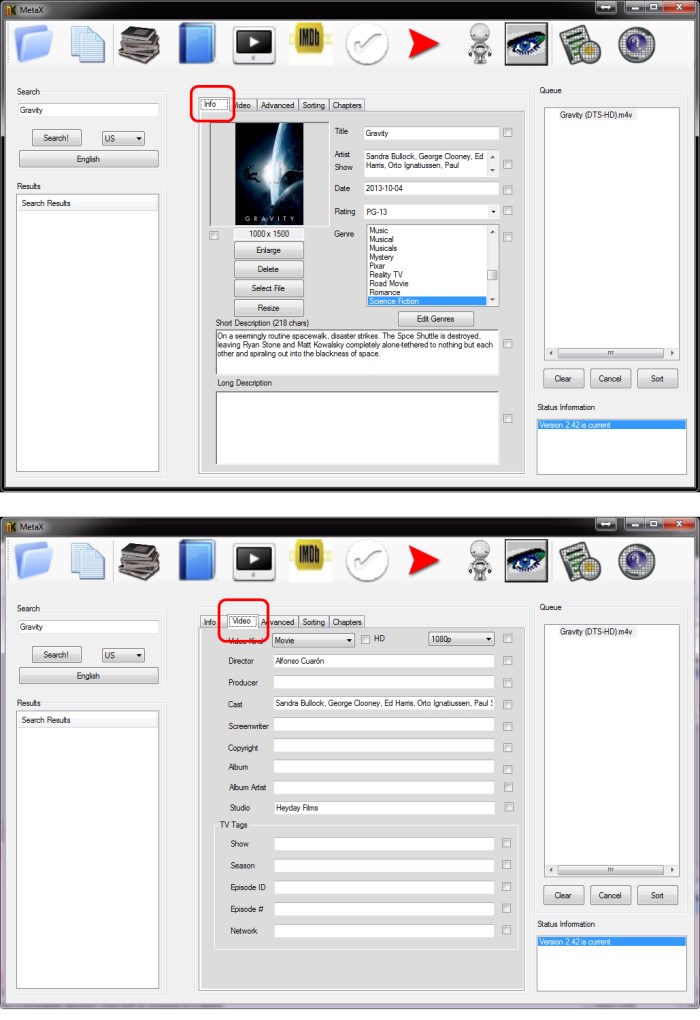Tick the checkbox beside the Rating dropdown

[507, 211]
